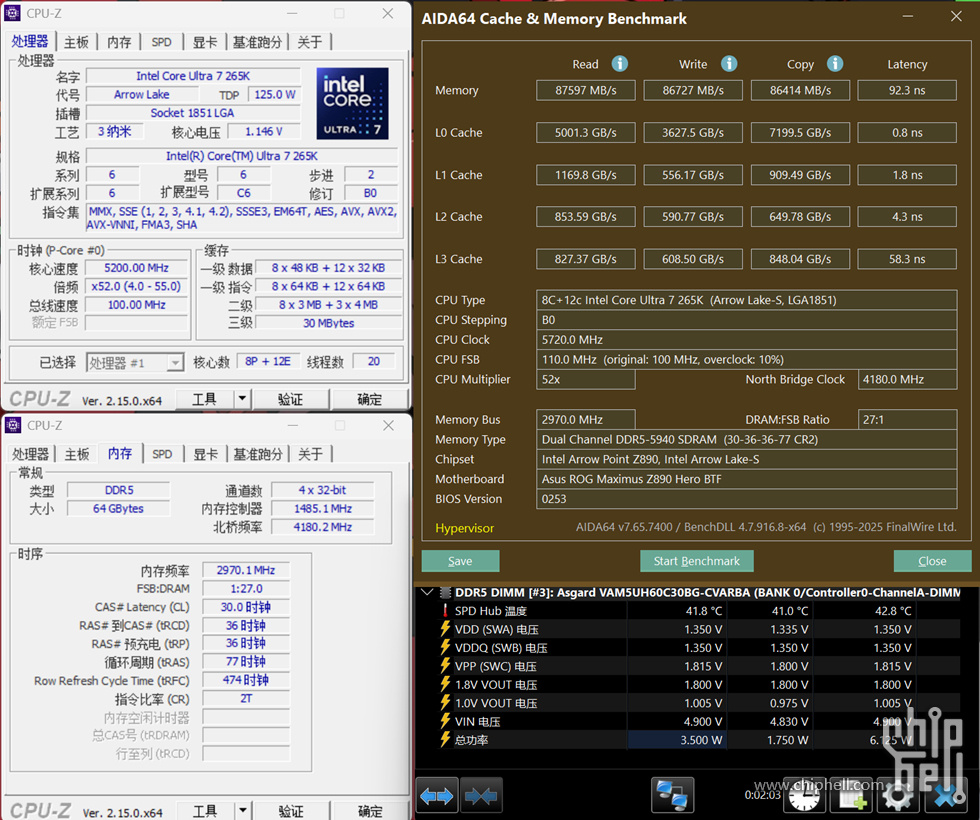Image resolution: width=980 pixels, height=820 pixels.
Task: Click the Motherboard field Asus ROG Maximus Z890 Hero BTF
Action: (746, 479)
